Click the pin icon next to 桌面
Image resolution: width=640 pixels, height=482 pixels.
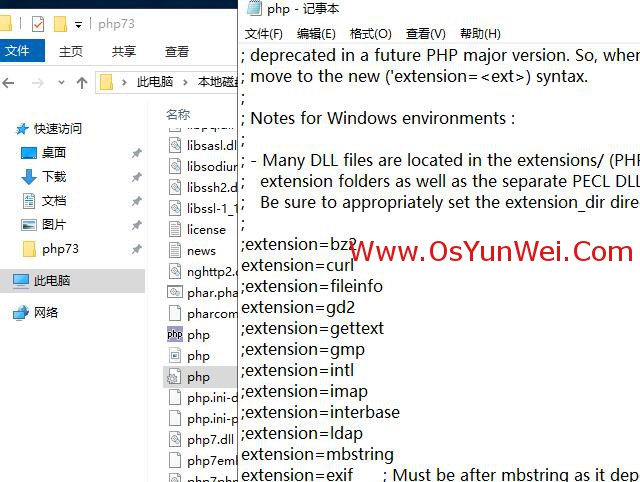click(136, 153)
